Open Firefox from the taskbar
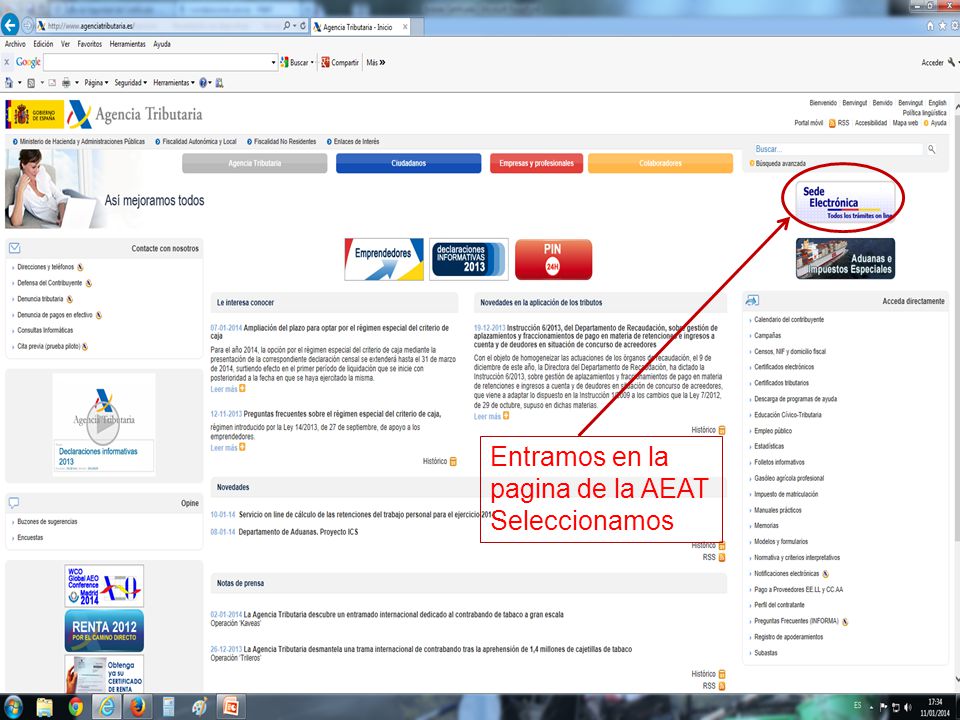Screen dimensions: 960x720 [x=138, y=707]
